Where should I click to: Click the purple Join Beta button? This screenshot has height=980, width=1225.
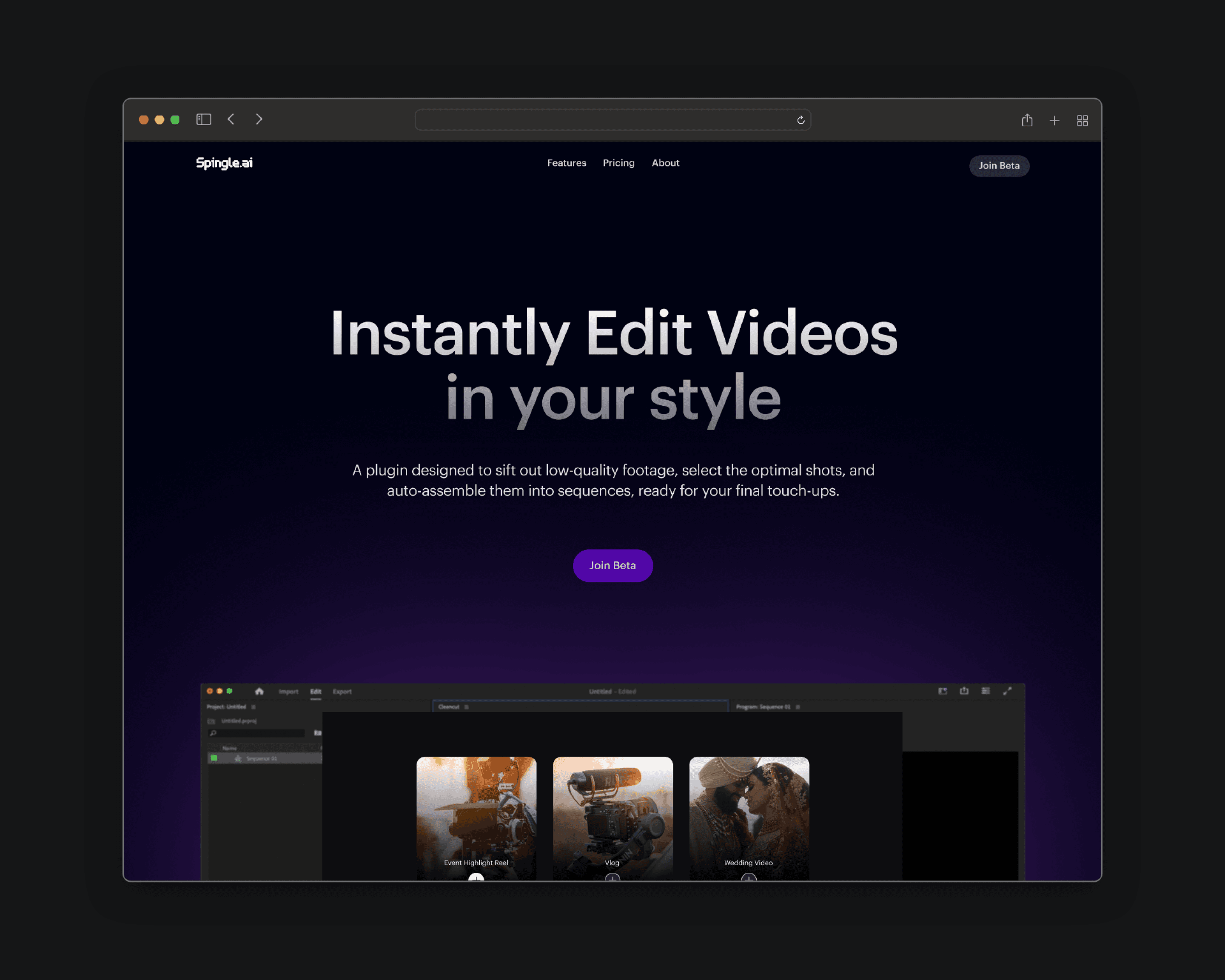tap(612, 565)
